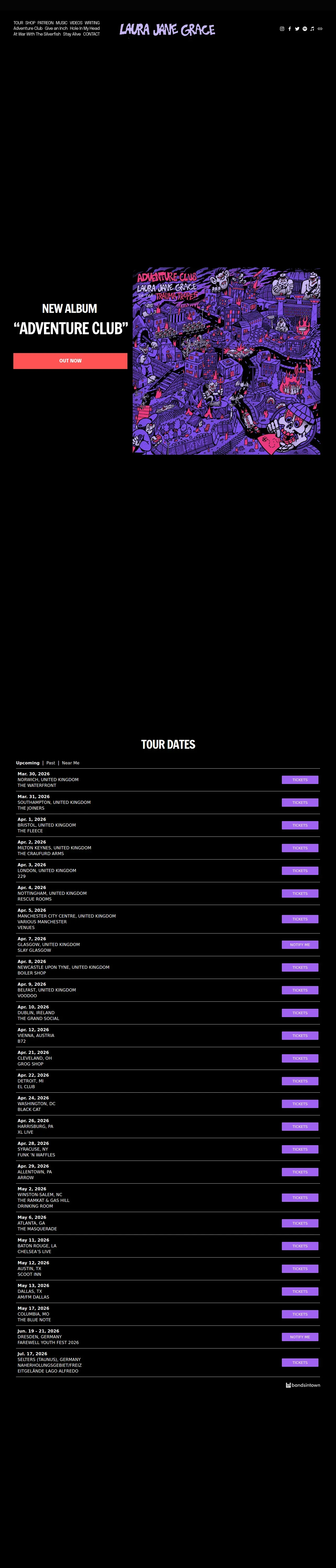Open the Adventure Club album cover image
This screenshot has width=336, height=1568.
(x=226, y=361)
